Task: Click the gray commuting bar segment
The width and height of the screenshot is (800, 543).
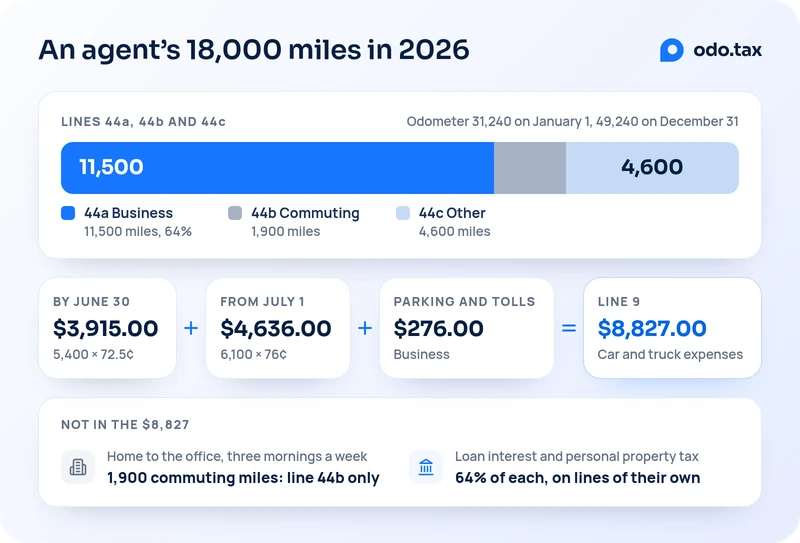Action: pos(530,168)
